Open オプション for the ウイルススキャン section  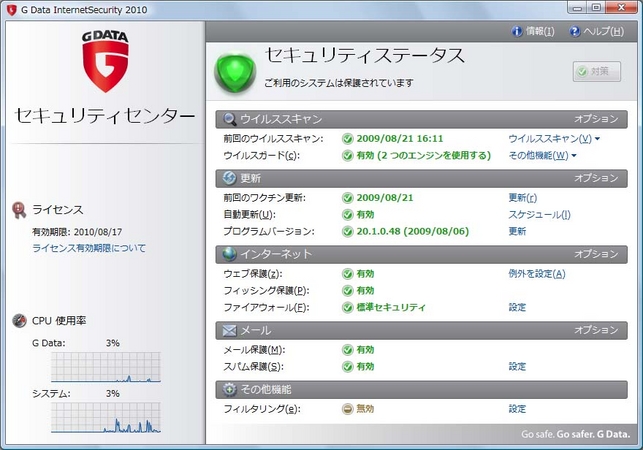[596, 119]
